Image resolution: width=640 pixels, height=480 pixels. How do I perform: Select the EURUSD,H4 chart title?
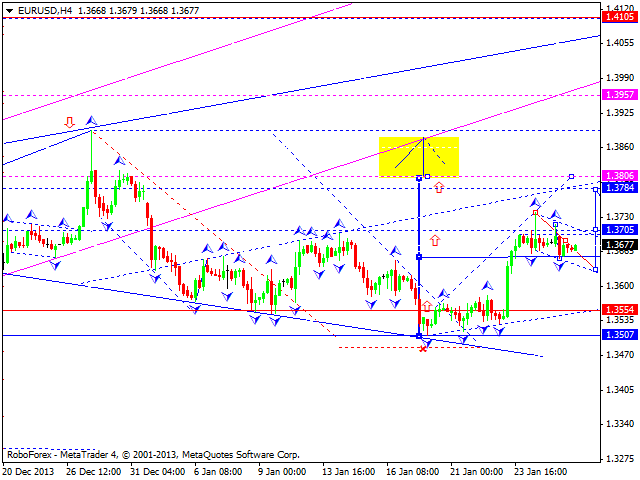pyautogui.click(x=45, y=11)
